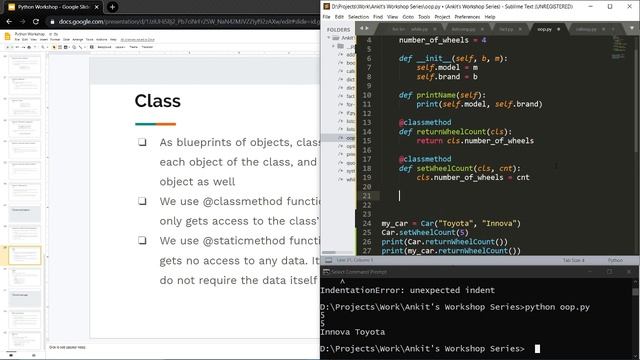Viewport: 640px width, 360px height.
Task: Click Command Prompt title bar icon
Action: pyautogui.click(x=326, y=271)
